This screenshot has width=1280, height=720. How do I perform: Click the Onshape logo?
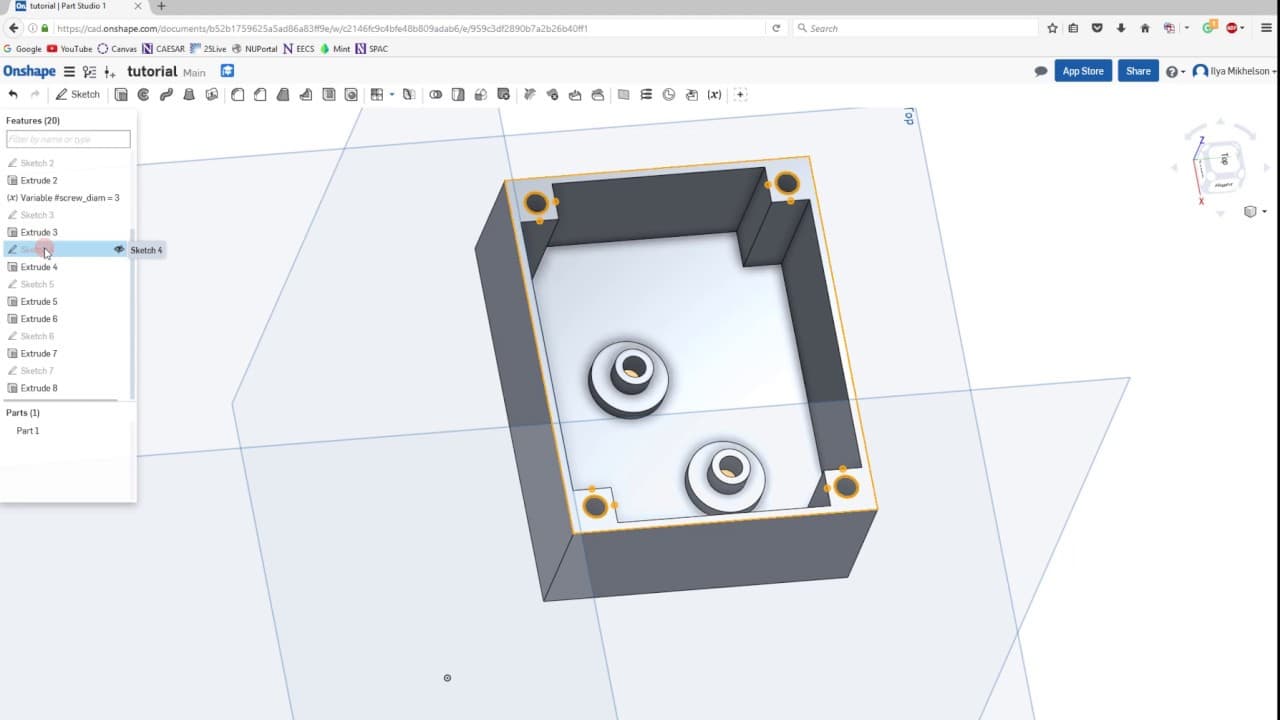[x=29, y=71]
